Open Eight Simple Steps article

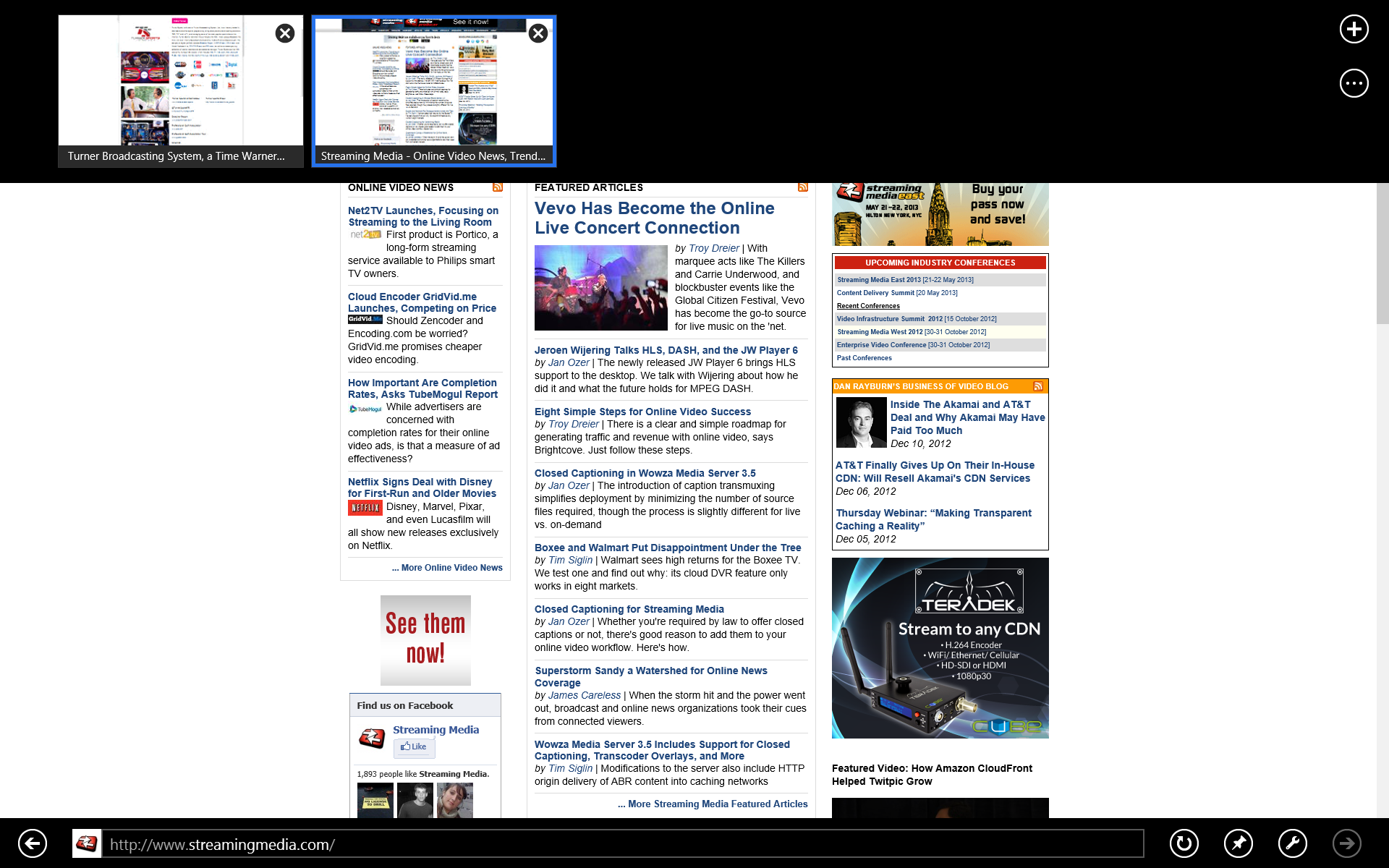tap(642, 412)
